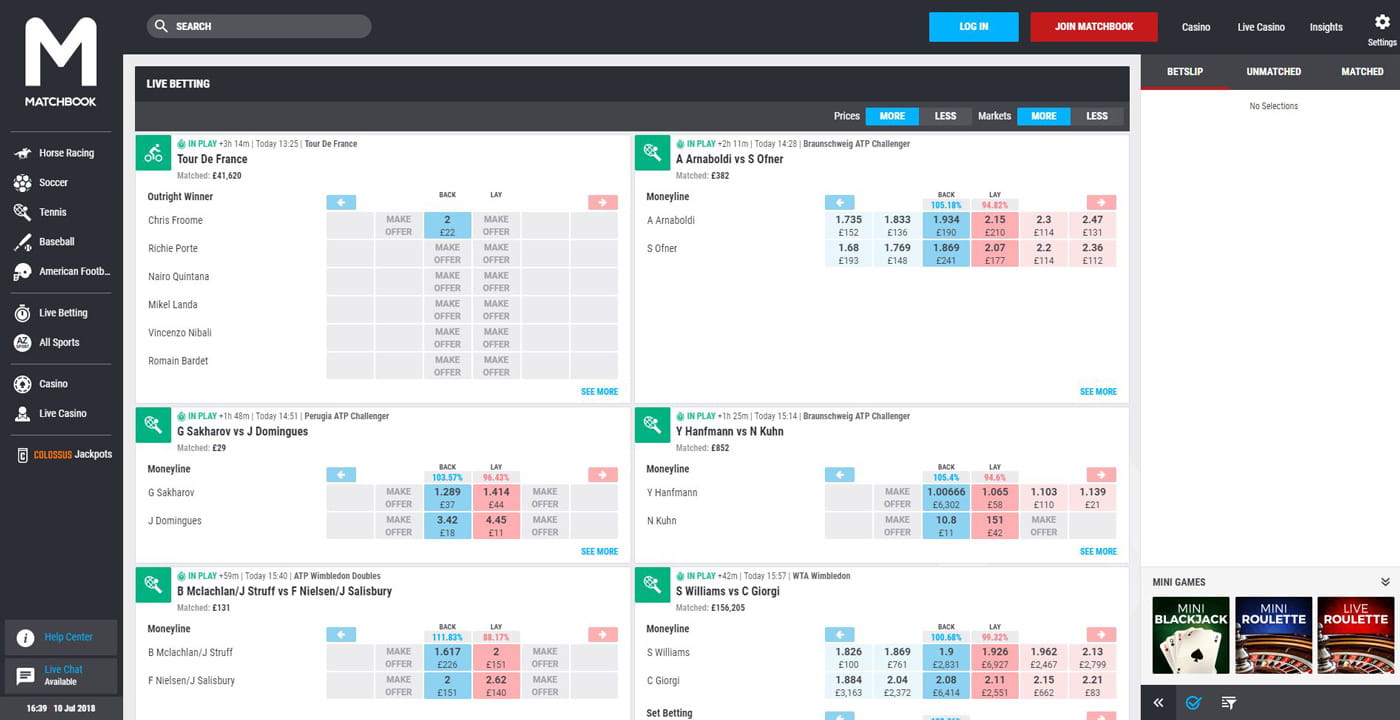Click the Casino chip sidebar icon
The image size is (1400, 720).
22,384
